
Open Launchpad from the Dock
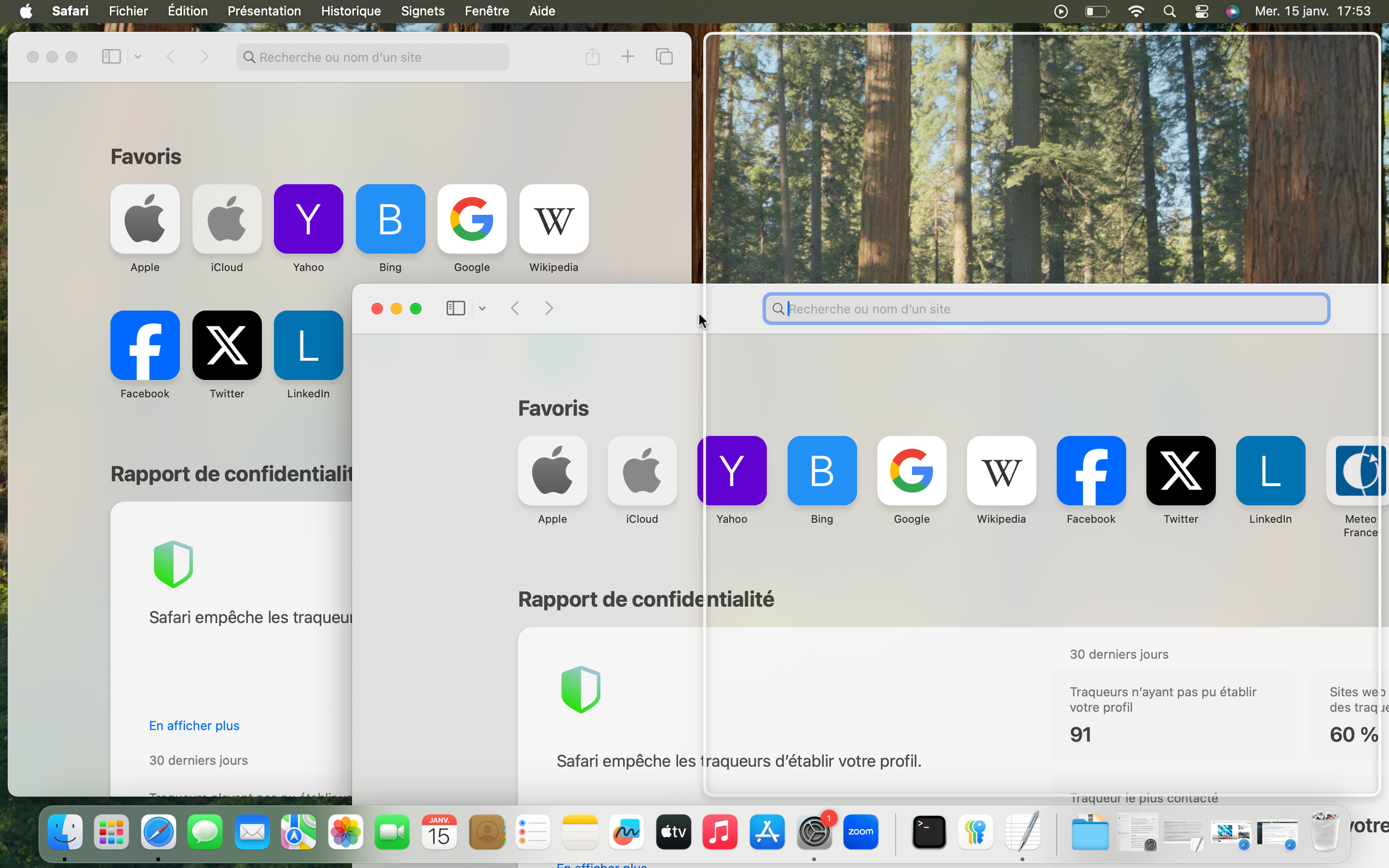pyautogui.click(x=111, y=832)
